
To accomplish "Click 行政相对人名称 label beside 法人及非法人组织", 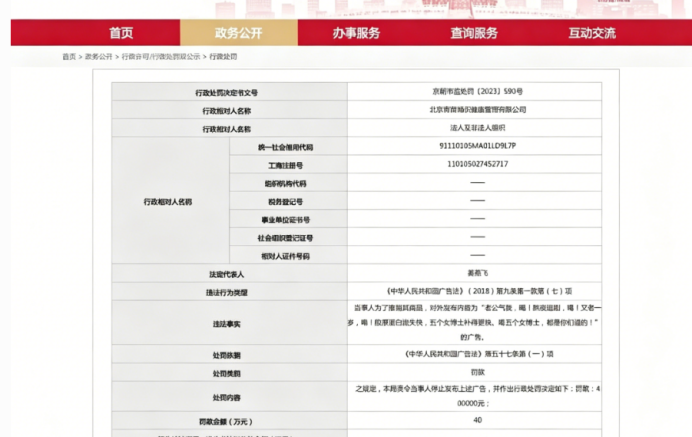I will click(229, 128).
